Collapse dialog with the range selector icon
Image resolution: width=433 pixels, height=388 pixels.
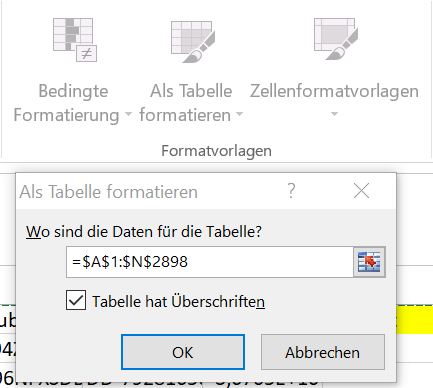[x=369, y=262]
